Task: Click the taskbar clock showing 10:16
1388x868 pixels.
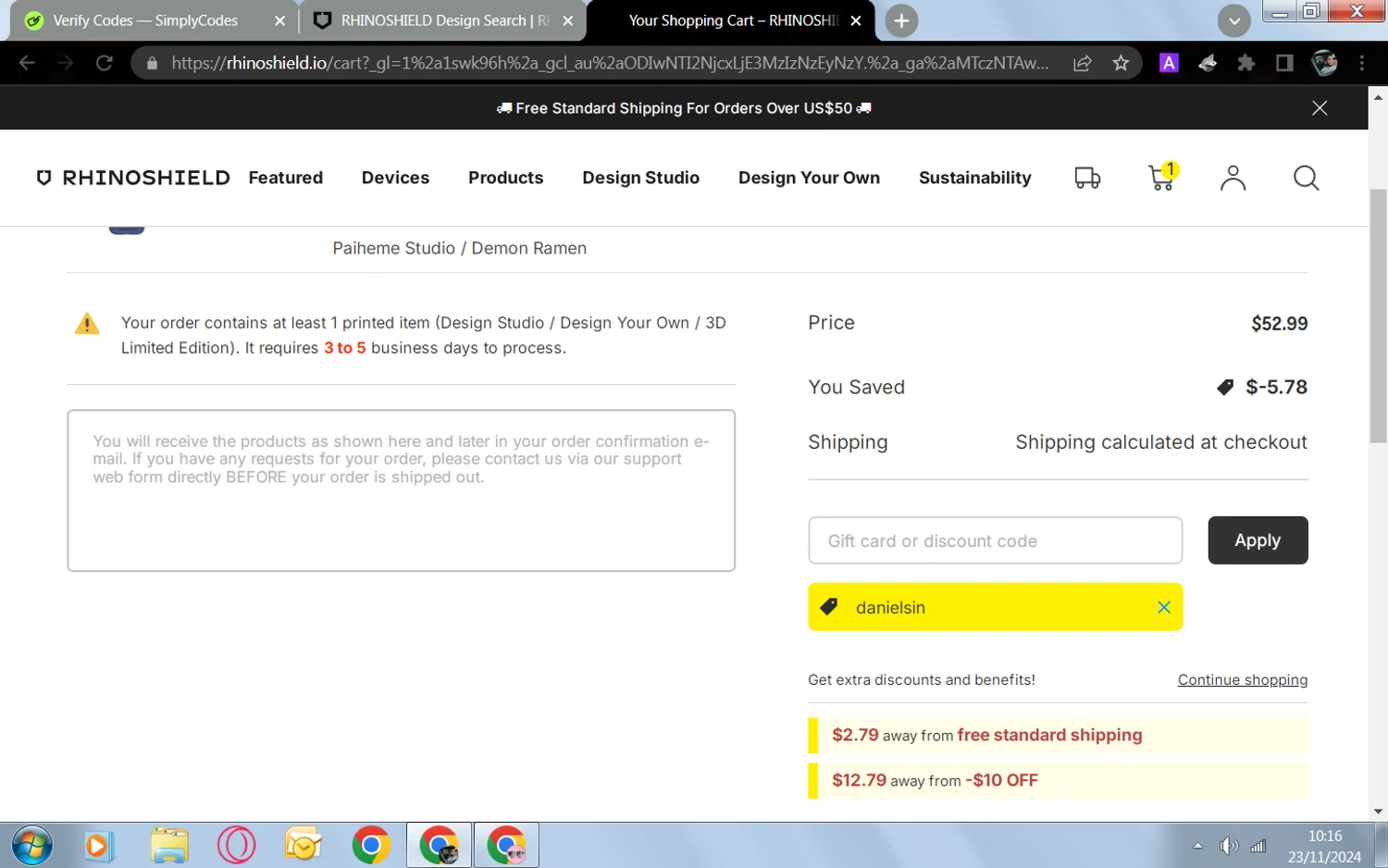Action: [1324, 846]
